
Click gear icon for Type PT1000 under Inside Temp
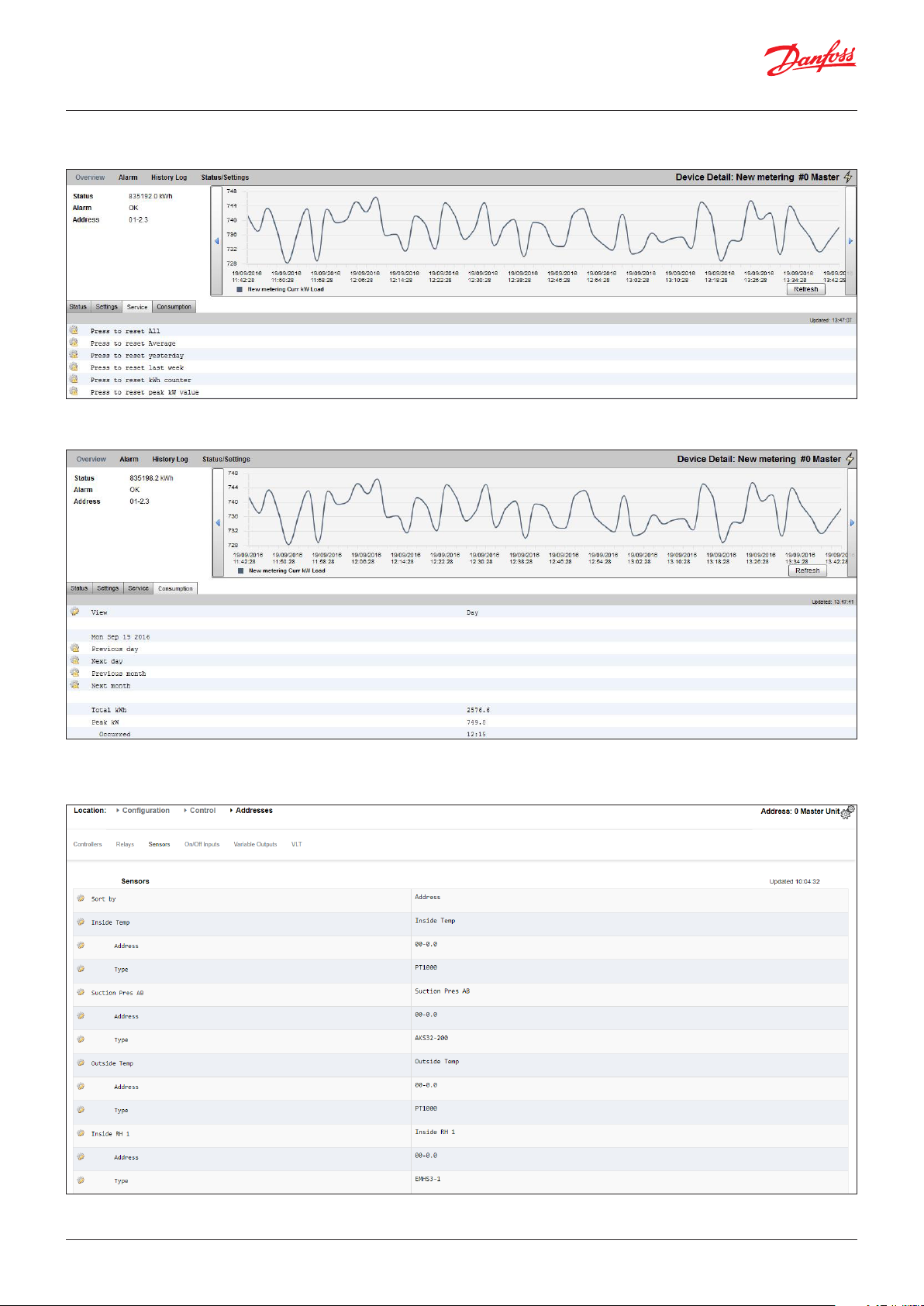coord(81,969)
